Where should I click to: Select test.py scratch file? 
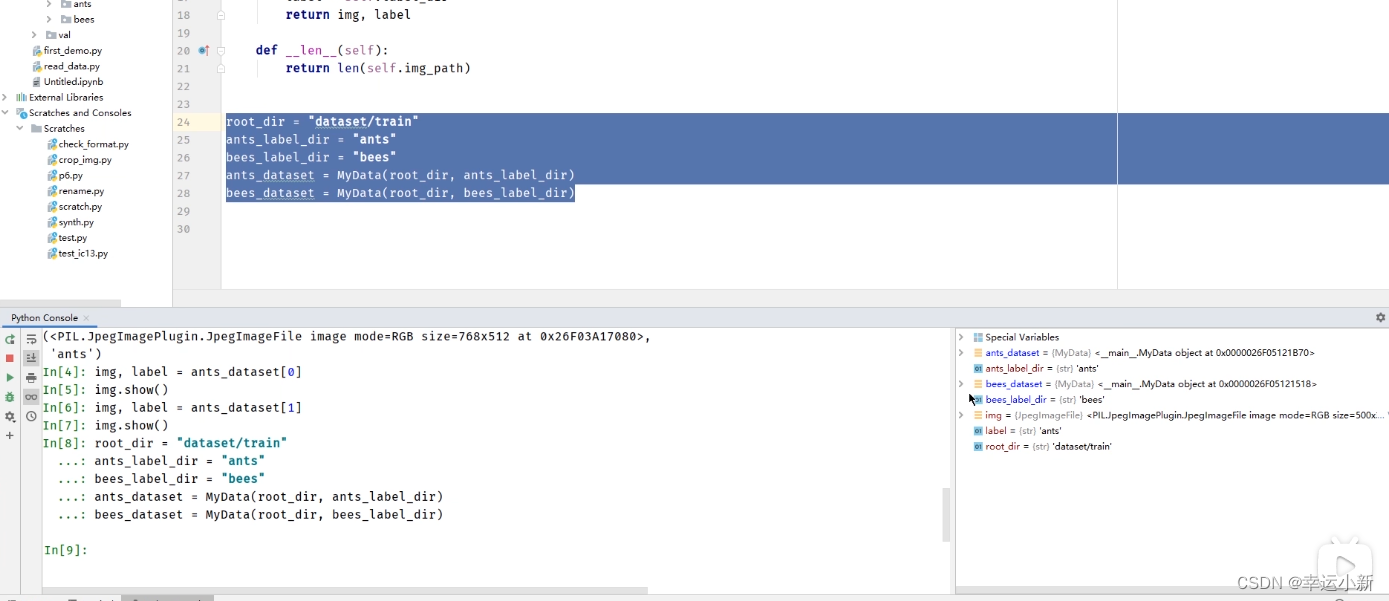coord(66,238)
